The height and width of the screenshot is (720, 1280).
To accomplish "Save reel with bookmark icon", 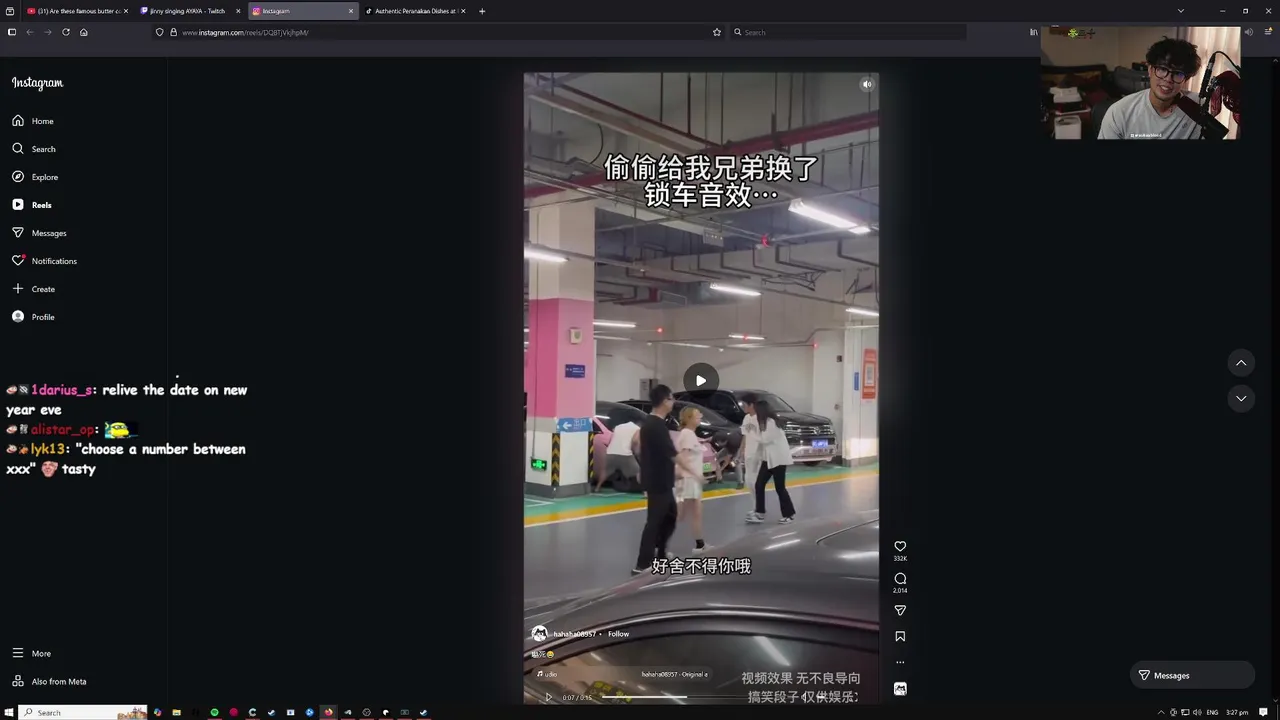I will [900, 636].
